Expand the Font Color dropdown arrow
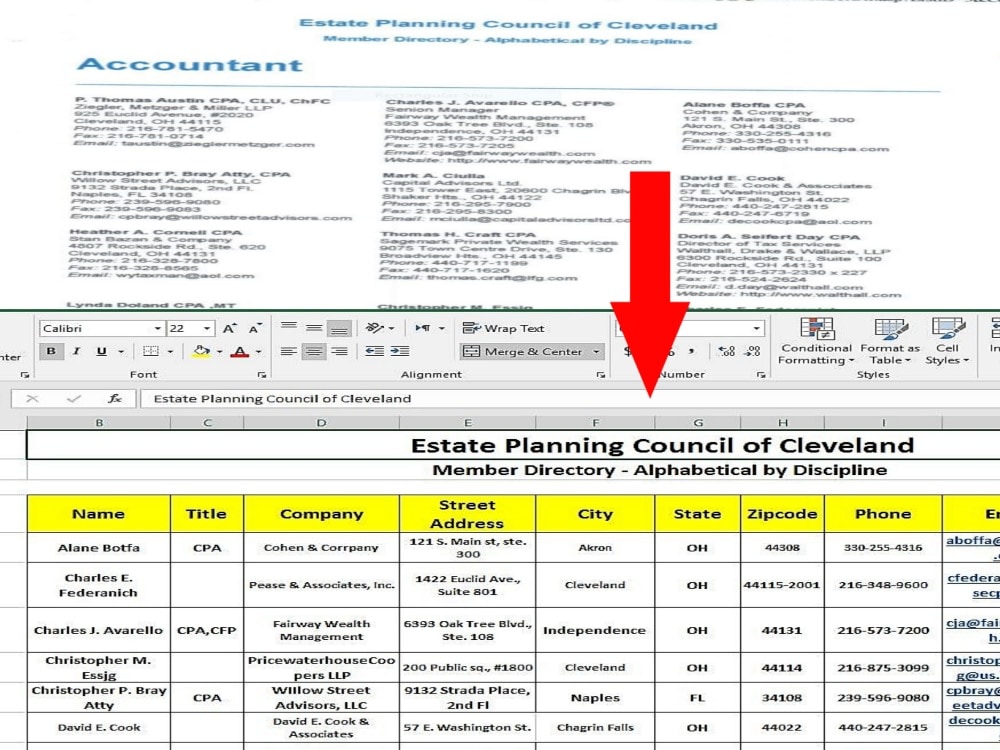 click(258, 351)
